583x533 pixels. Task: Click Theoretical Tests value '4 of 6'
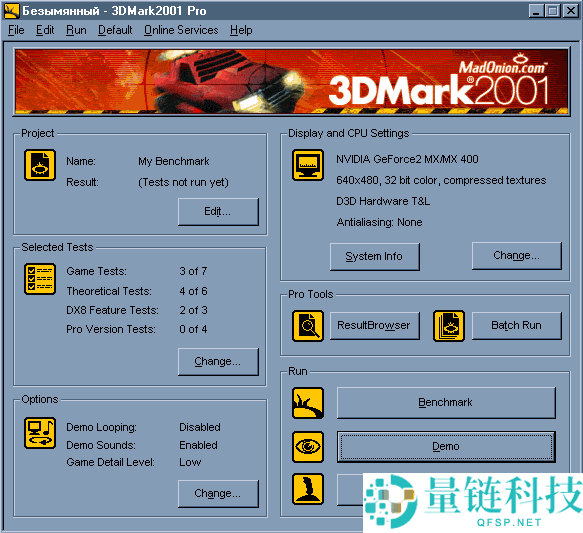pyautogui.click(x=193, y=291)
